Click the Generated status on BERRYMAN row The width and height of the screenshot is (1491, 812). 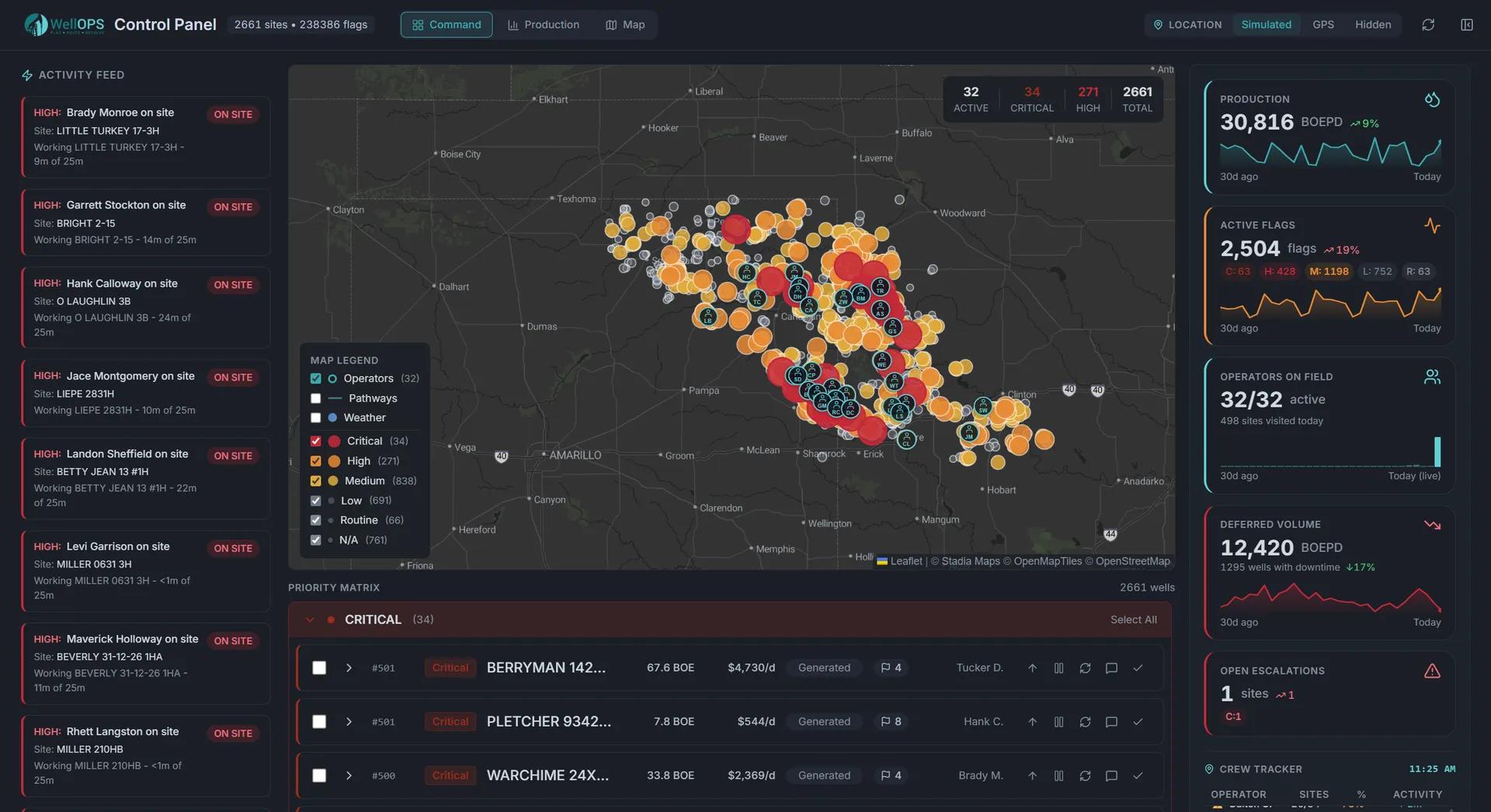(824, 668)
